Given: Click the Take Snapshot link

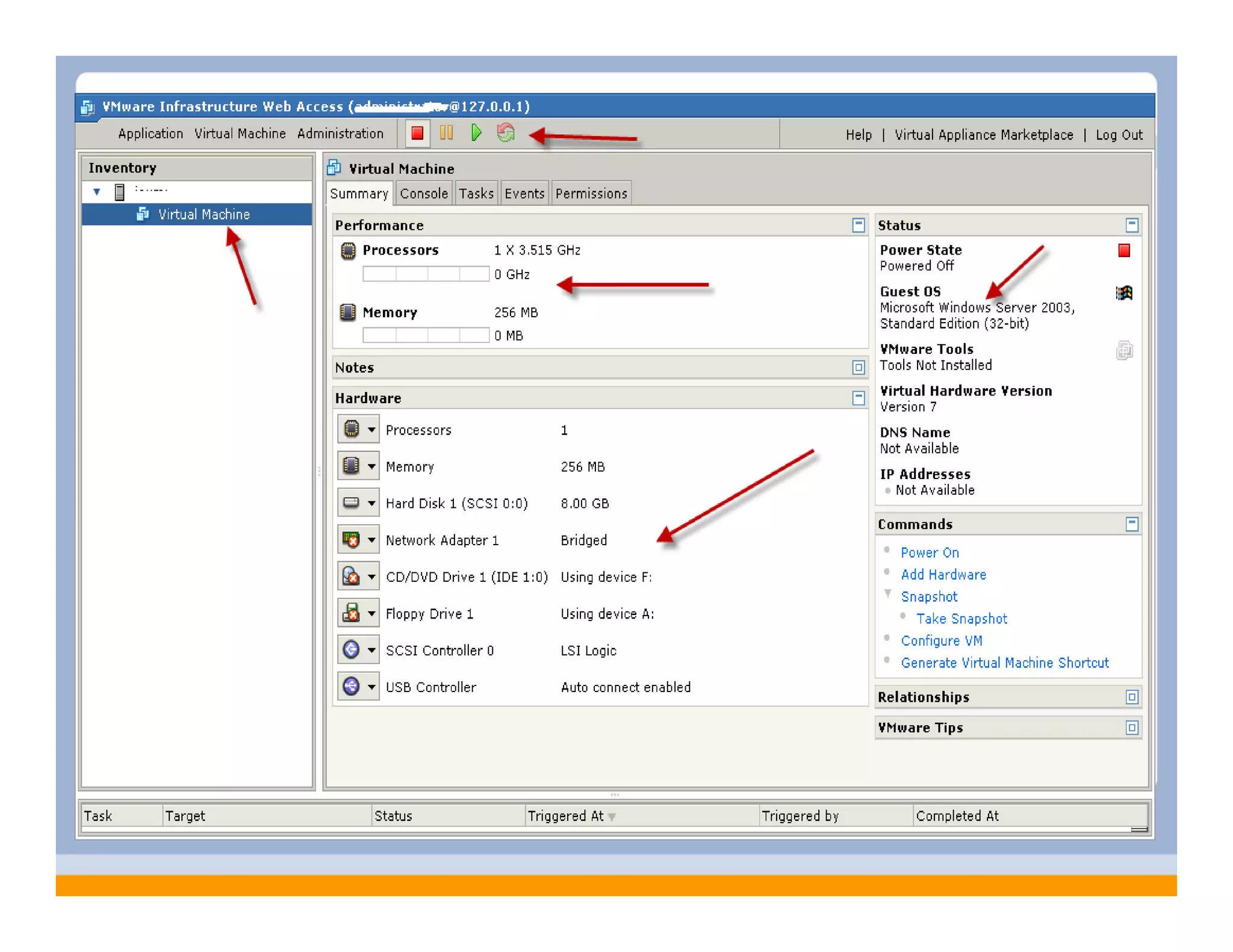Looking at the screenshot, I should (x=961, y=619).
